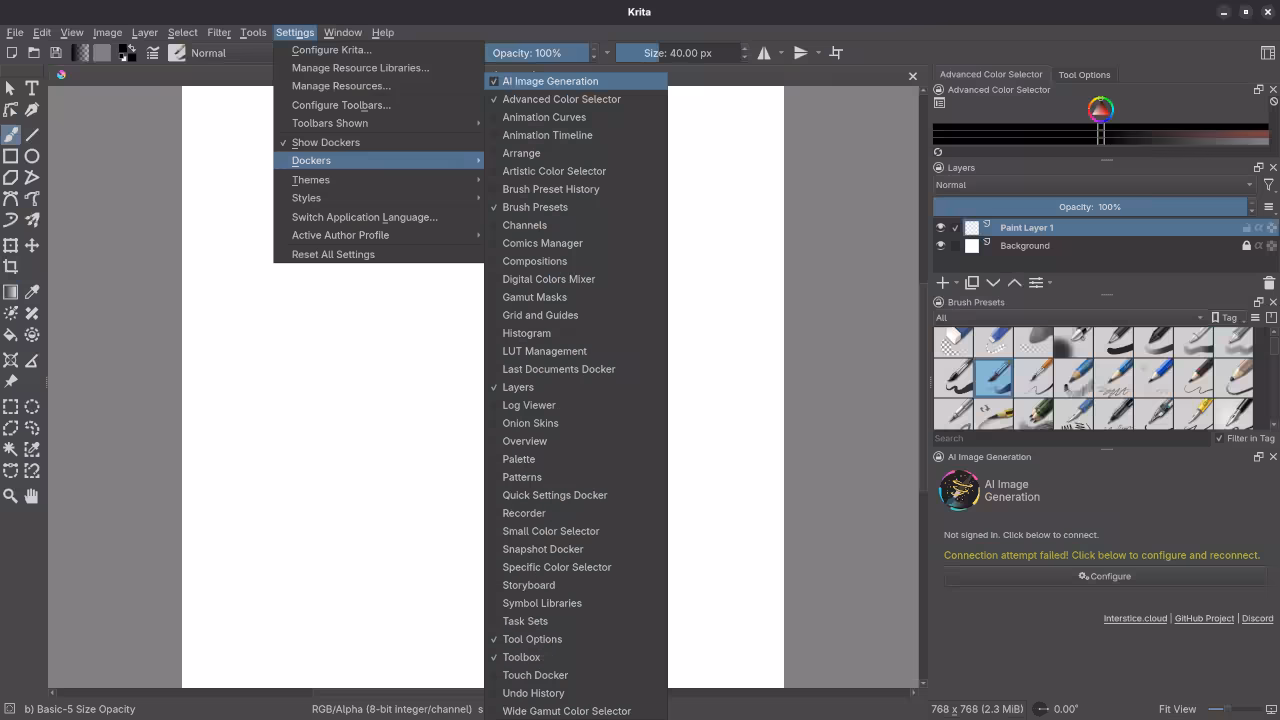Open the GitHub Project link

pyautogui.click(x=1206, y=618)
